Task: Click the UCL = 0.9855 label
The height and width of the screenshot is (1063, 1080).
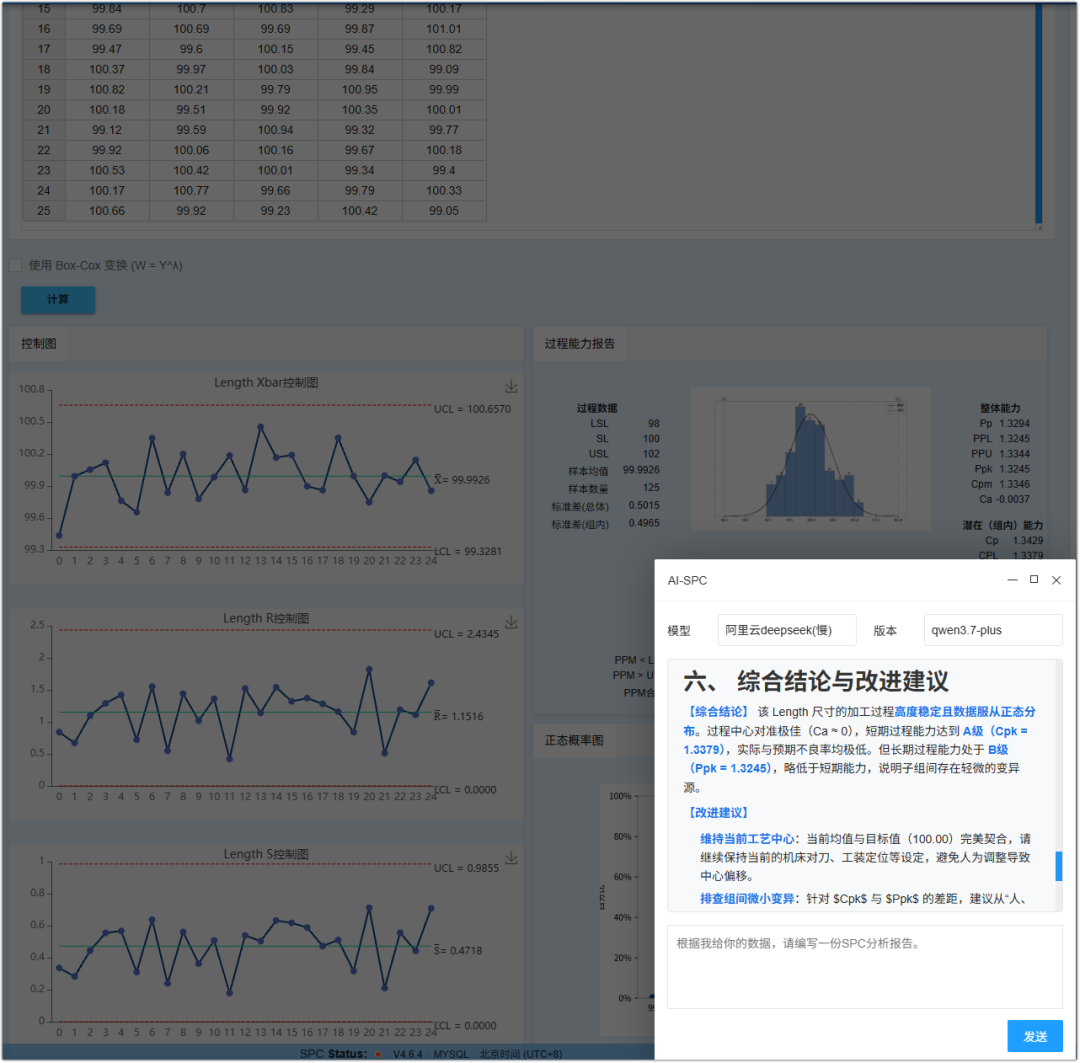Action: pyautogui.click(x=466, y=868)
